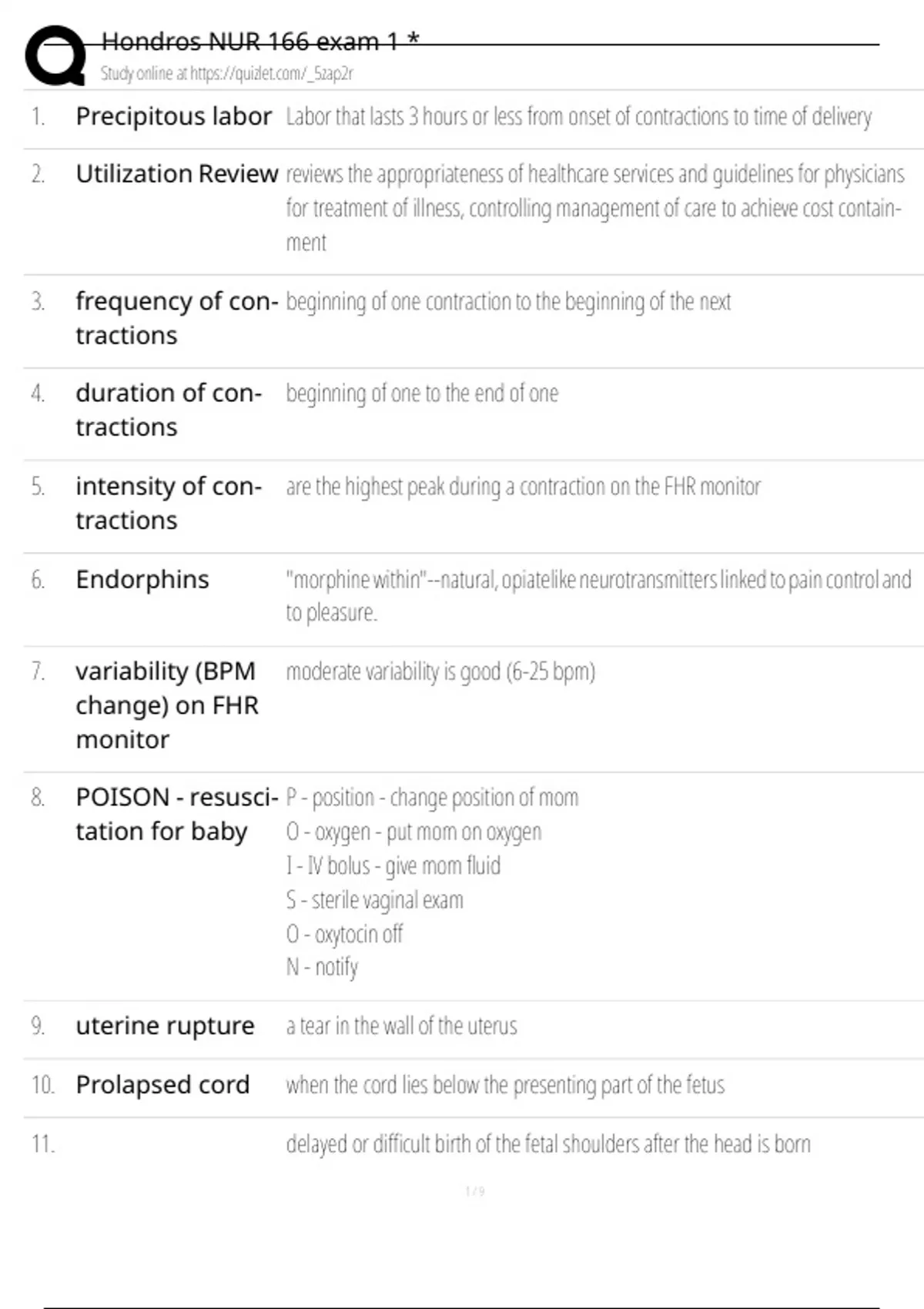Click the delayed fetal shoulders birth definition
This screenshot has width=924, height=1309.
[x=547, y=1143]
